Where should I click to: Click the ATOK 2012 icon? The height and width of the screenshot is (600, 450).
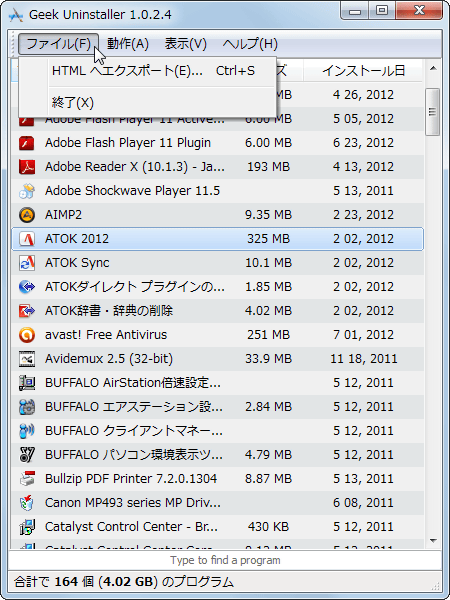pyautogui.click(x=27, y=239)
